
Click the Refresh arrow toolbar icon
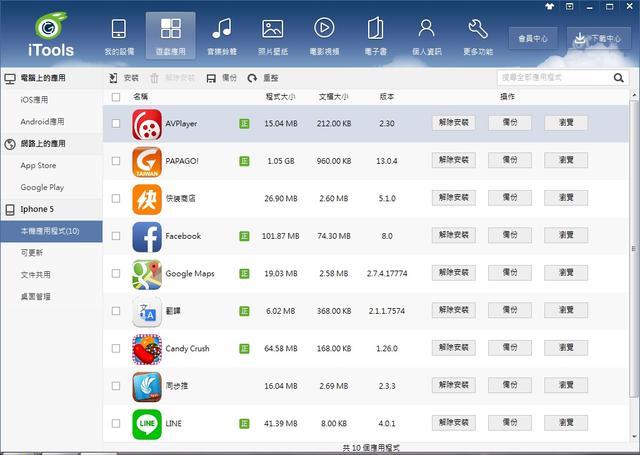[x=252, y=78]
